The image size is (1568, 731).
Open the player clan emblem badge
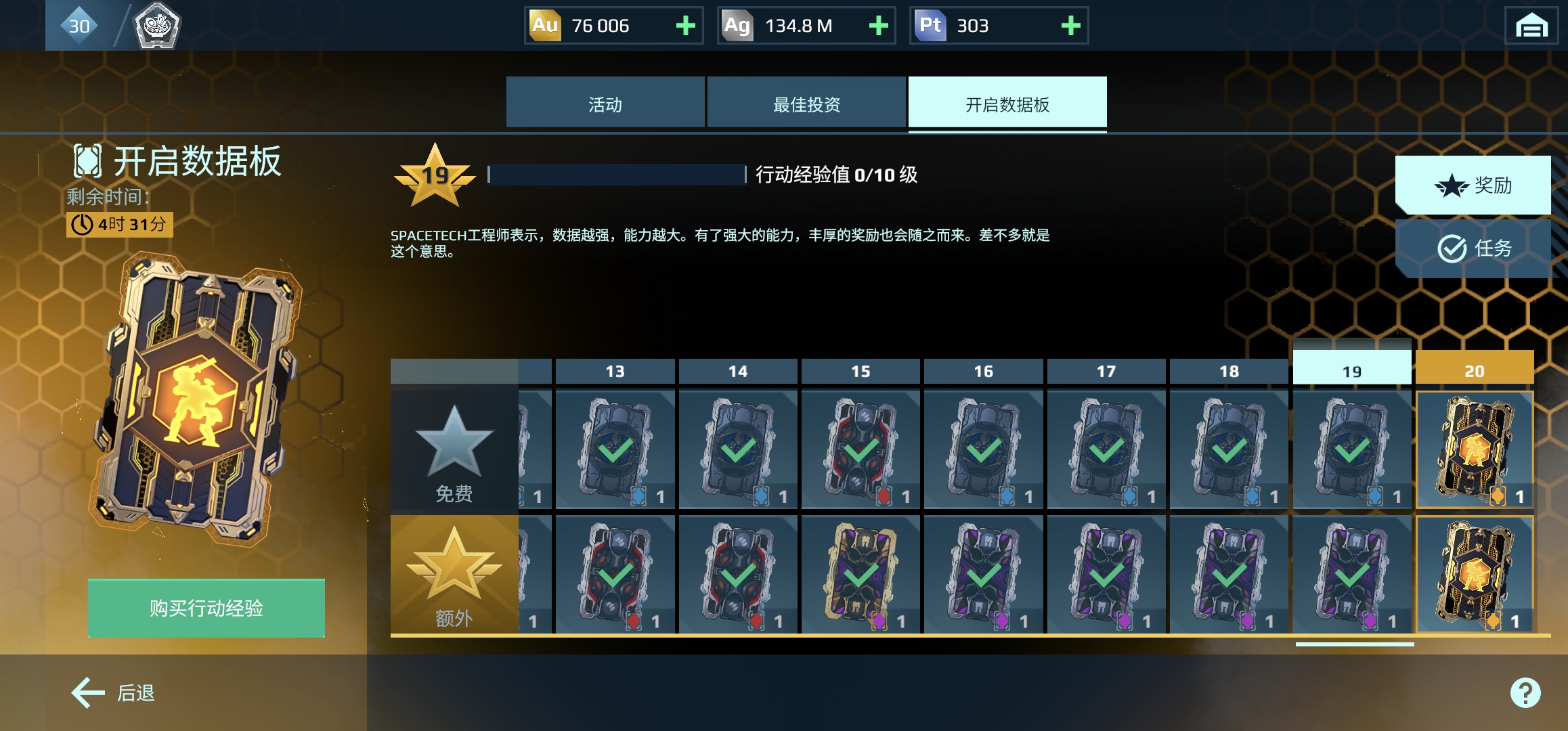(157, 26)
